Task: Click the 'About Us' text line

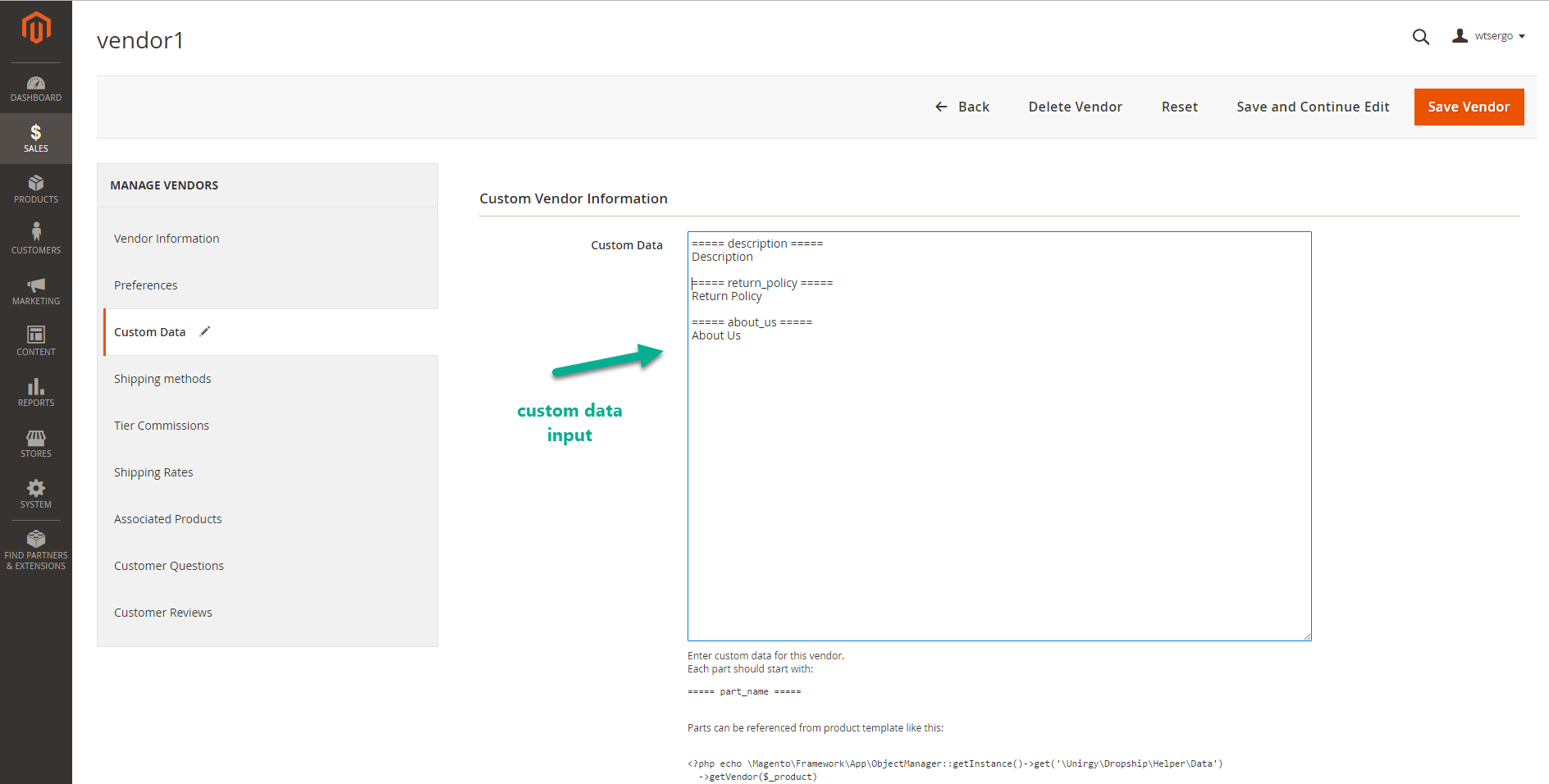Action: click(x=716, y=335)
